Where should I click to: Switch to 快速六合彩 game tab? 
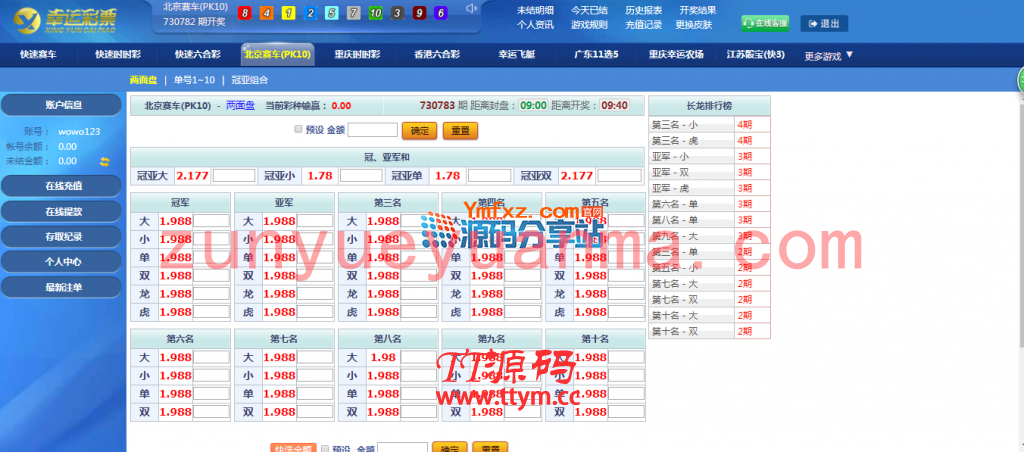[198, 55]
